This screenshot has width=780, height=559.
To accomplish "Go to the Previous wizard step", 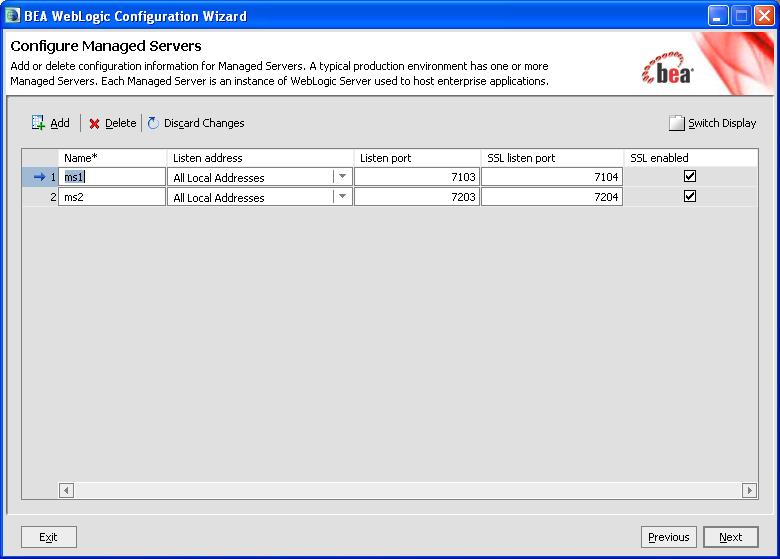I will 669,537.
